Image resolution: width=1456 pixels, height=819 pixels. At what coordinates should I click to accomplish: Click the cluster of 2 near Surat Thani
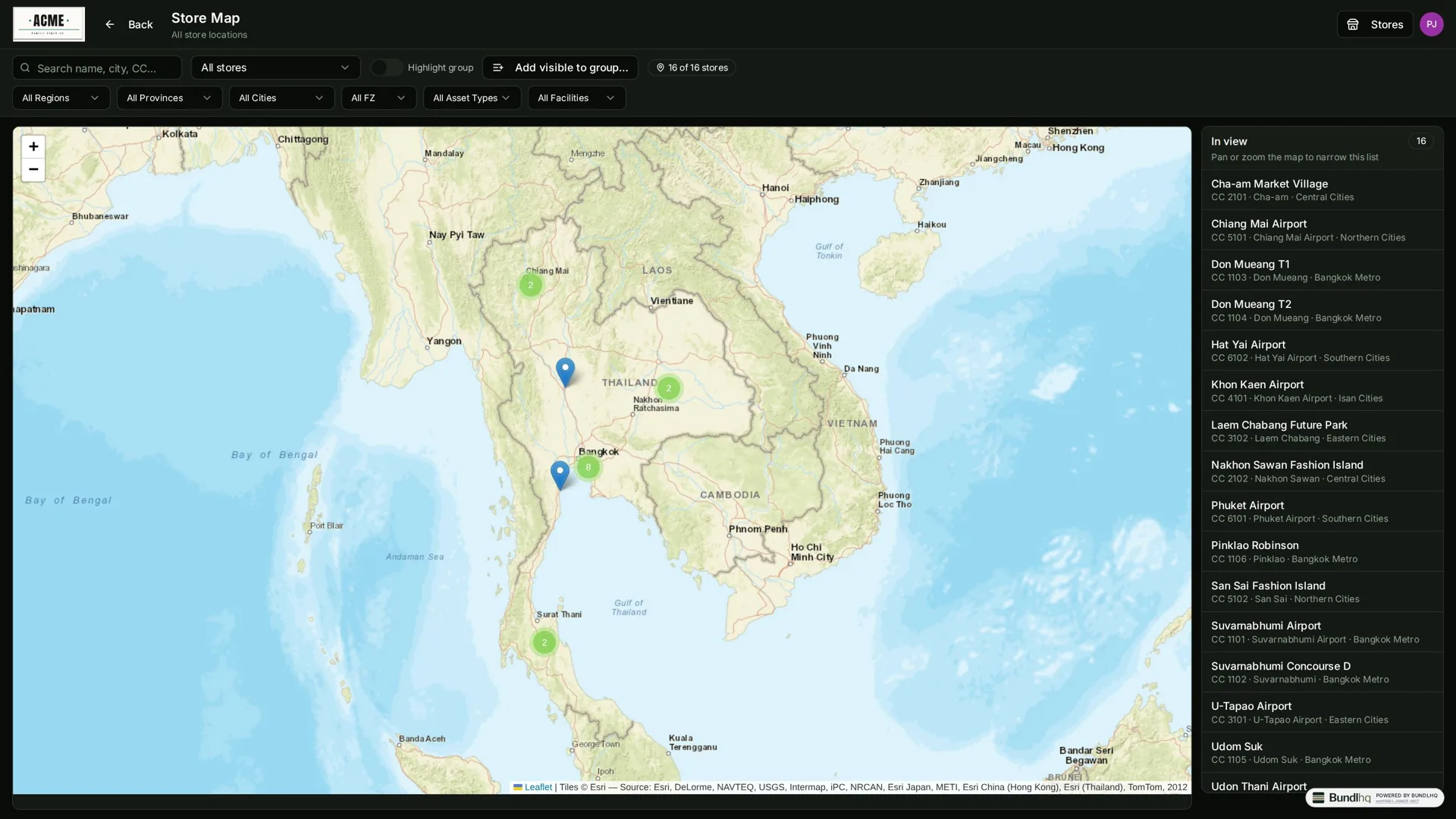tap(544, 642)
